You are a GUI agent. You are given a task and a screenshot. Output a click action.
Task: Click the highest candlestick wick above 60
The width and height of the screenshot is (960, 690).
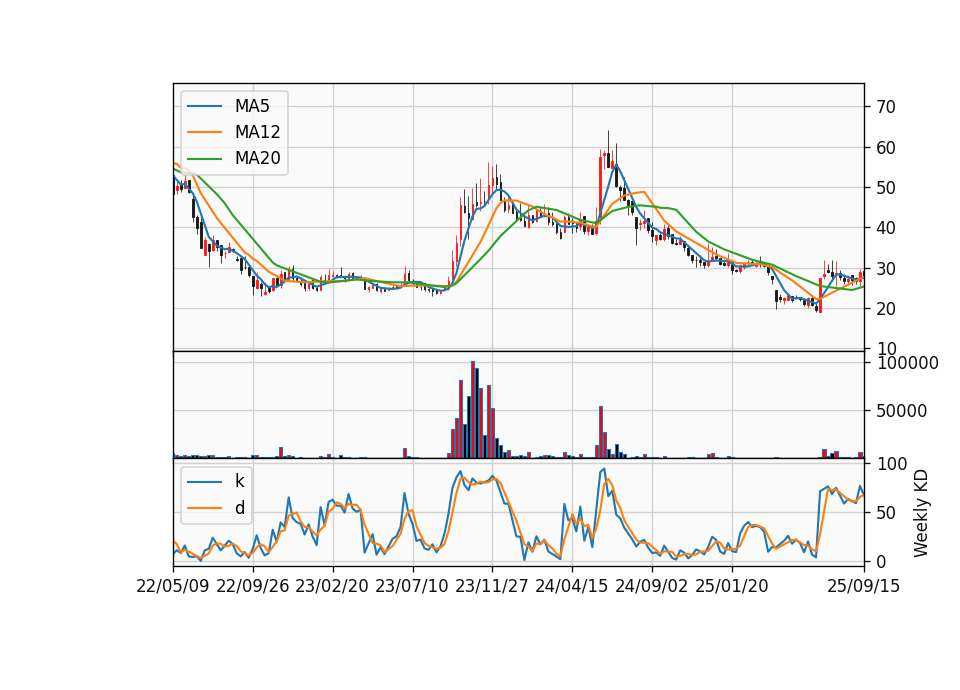(x=608, y=142)
